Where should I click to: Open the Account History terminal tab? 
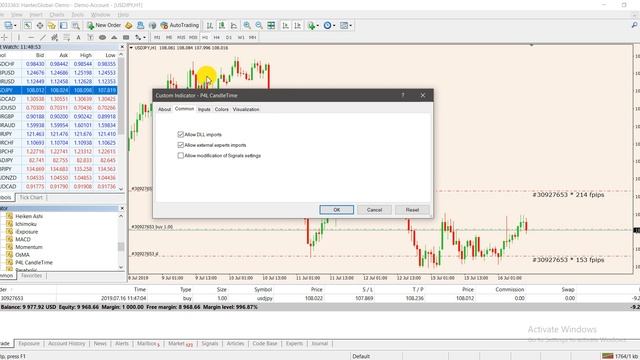[x=67, y=344]
